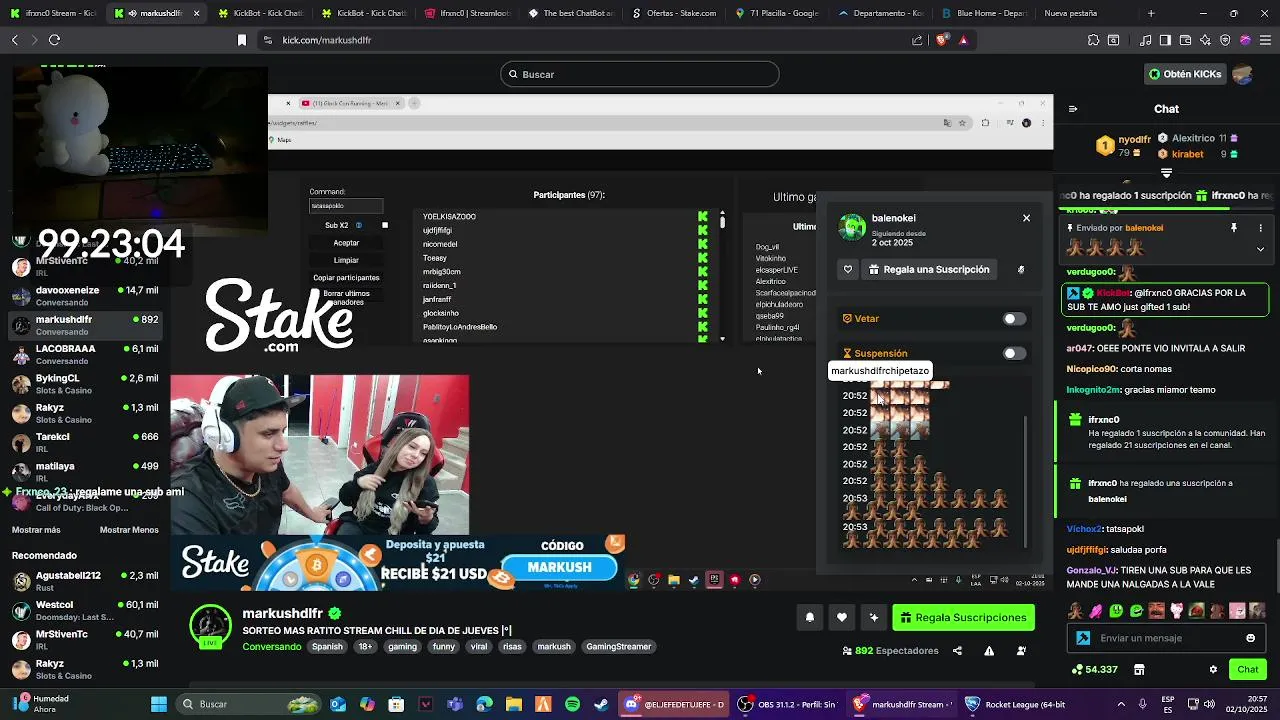
Task: Switch to The best ChatBot tab
Action: (570, 13)
